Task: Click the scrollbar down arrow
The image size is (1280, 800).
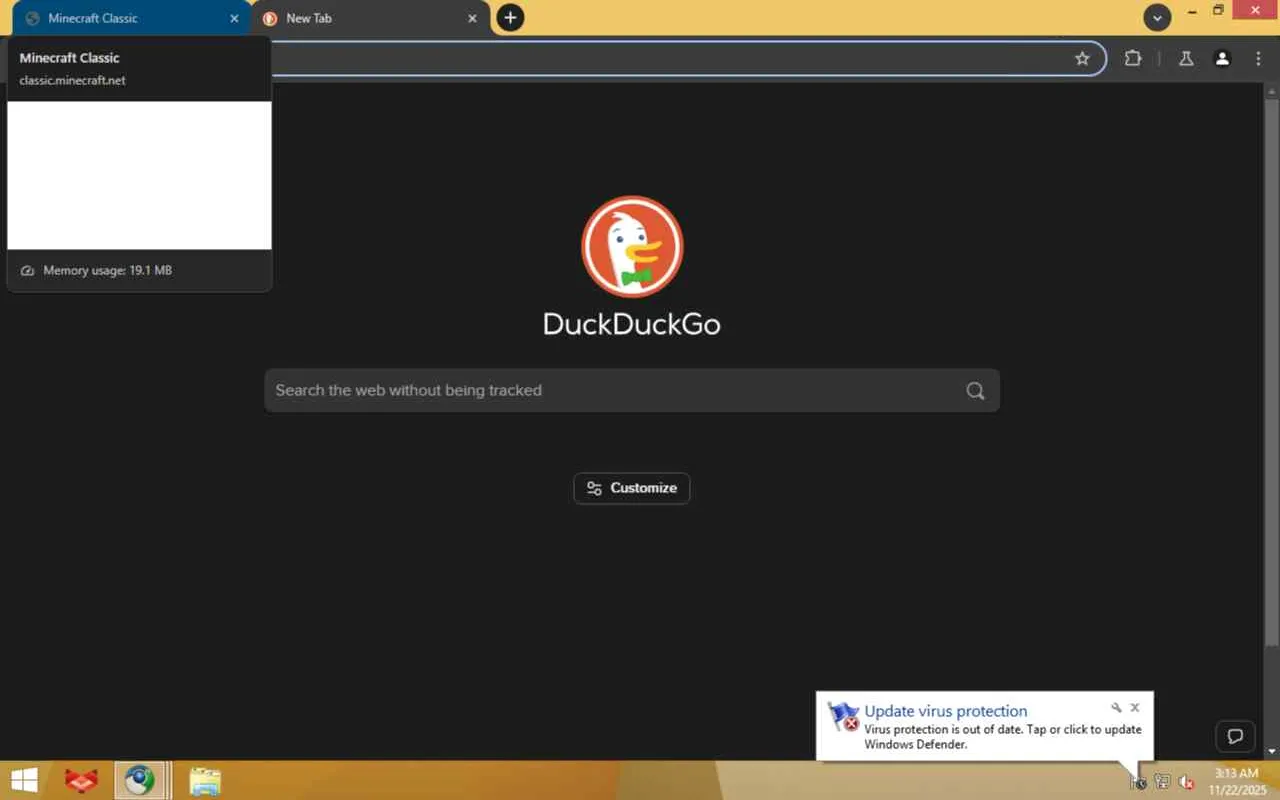Action: click(1272, 750)
